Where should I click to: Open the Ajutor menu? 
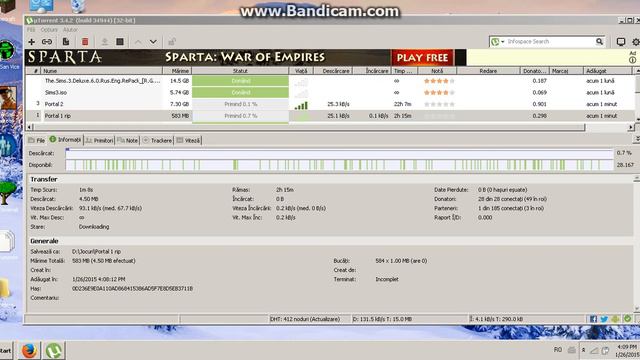(x=70, y=30)
